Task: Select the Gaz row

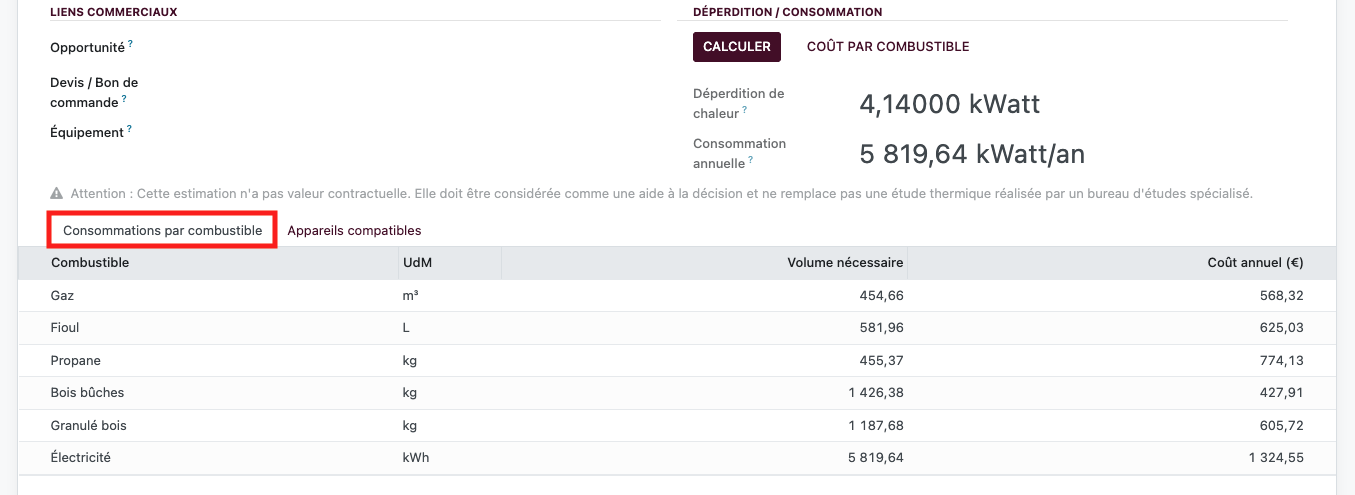Action: tap(677, 295)
